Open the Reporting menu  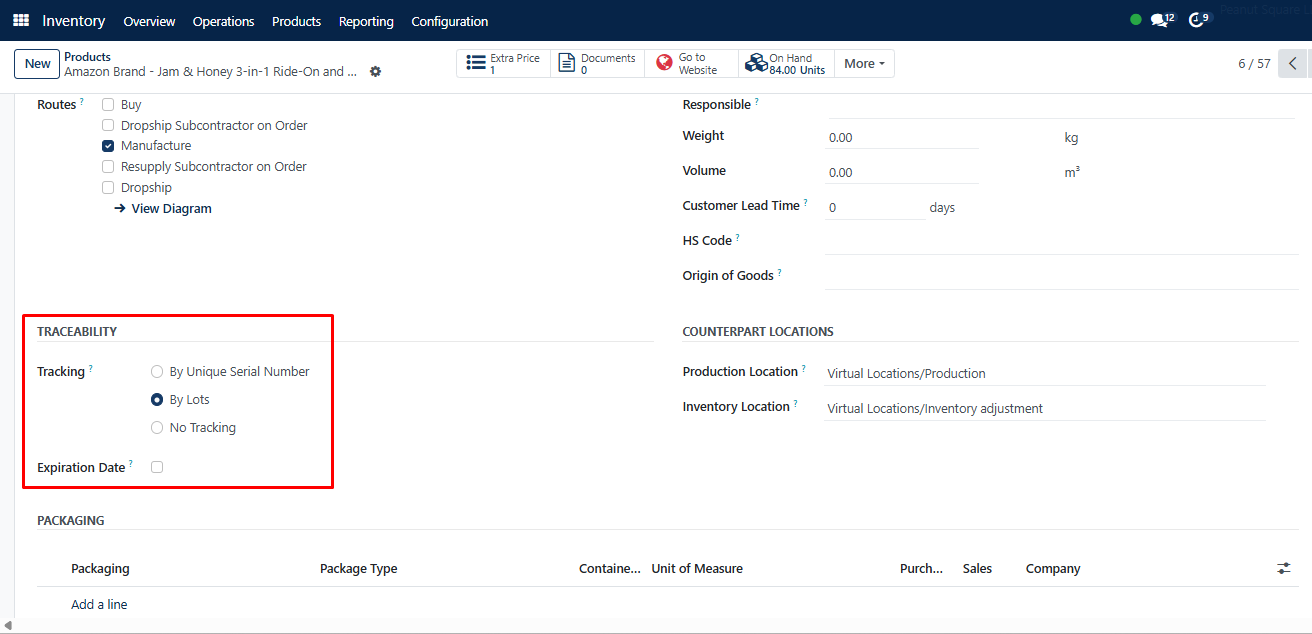point(366,21)
